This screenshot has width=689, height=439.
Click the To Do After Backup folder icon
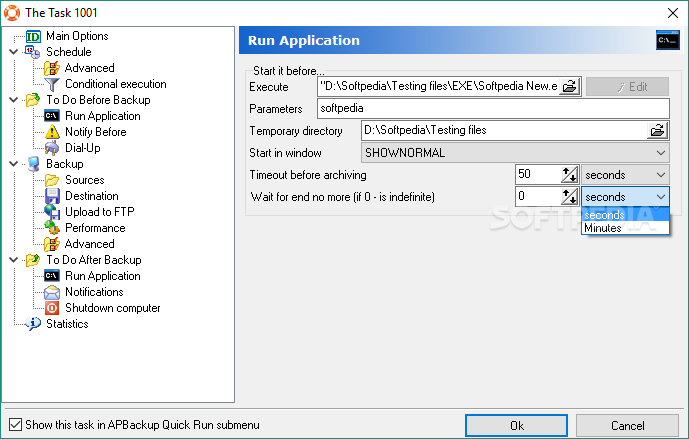(33, 260)
